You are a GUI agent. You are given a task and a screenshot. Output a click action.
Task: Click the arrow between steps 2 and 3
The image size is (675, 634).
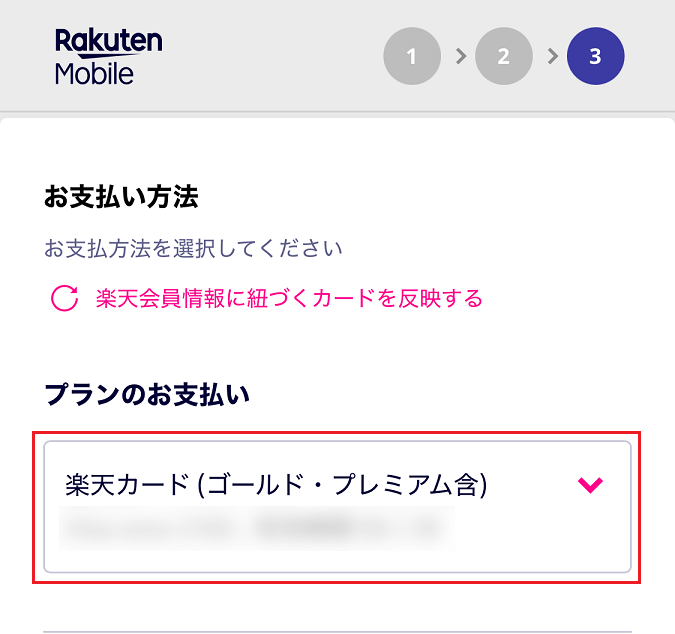[552, 56]
